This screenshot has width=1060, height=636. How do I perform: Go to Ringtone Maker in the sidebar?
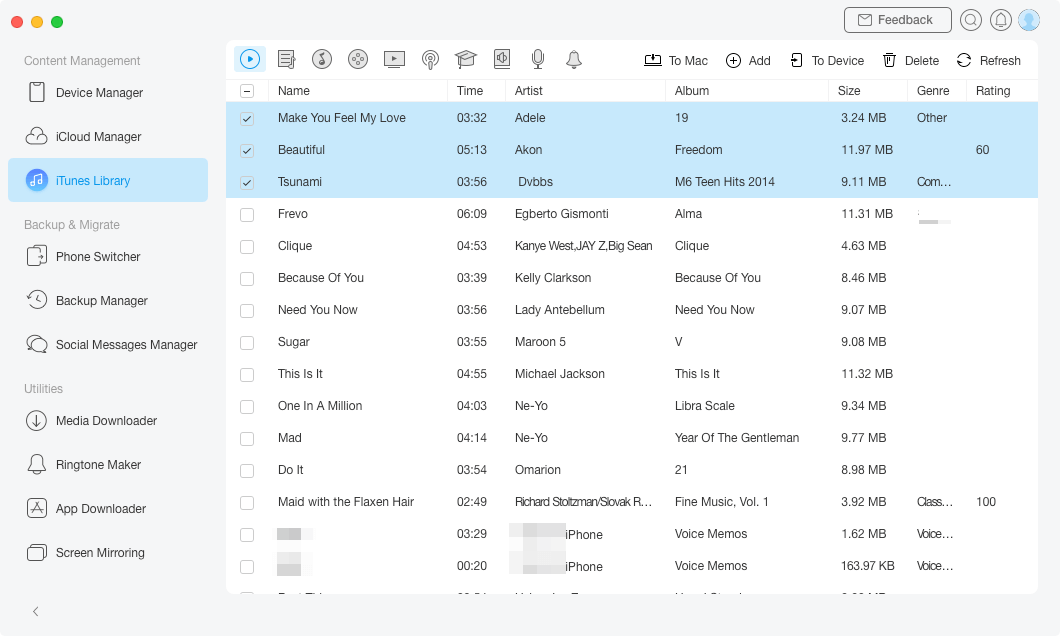tap(98, 465)
